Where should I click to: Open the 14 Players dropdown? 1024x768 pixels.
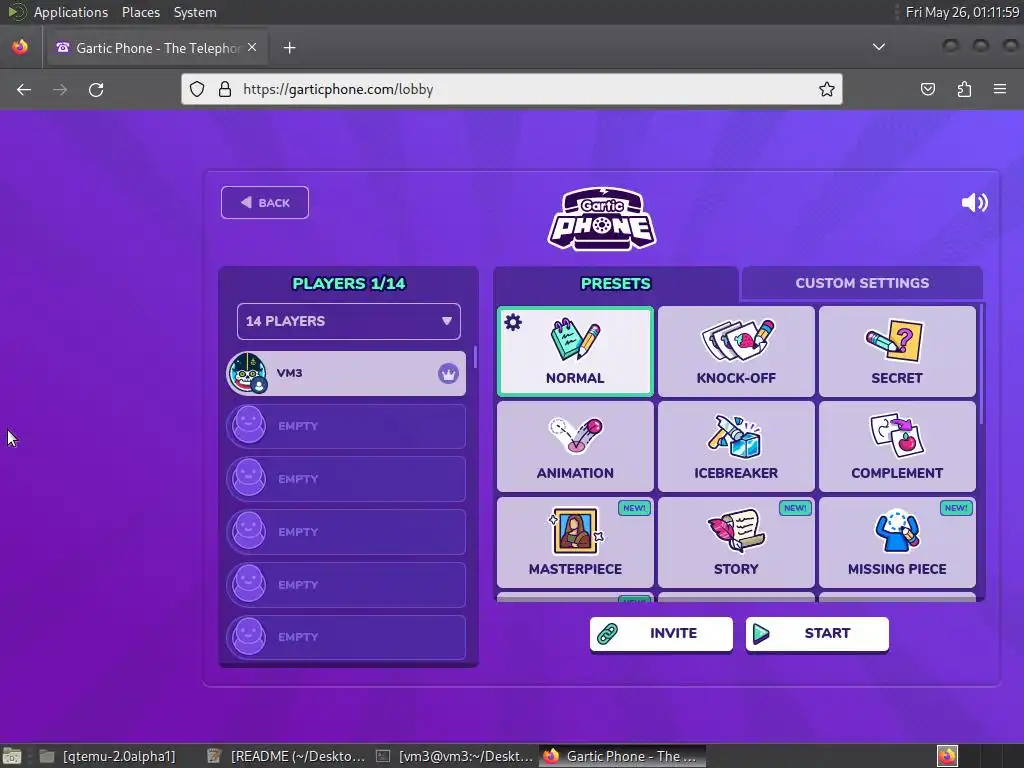pyautogui.click(x=349, y=321)
